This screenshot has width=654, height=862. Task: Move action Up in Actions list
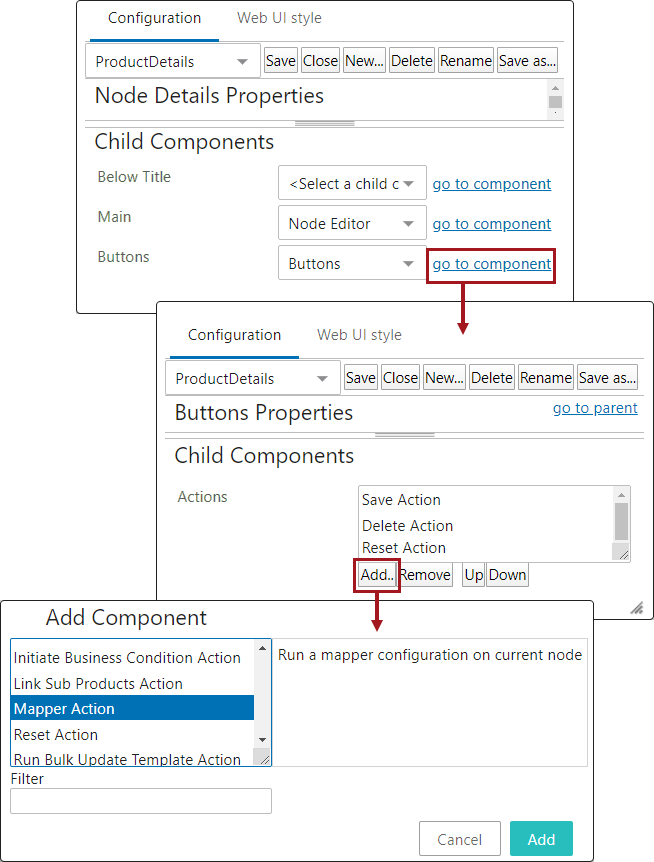[x=474, y=575]
